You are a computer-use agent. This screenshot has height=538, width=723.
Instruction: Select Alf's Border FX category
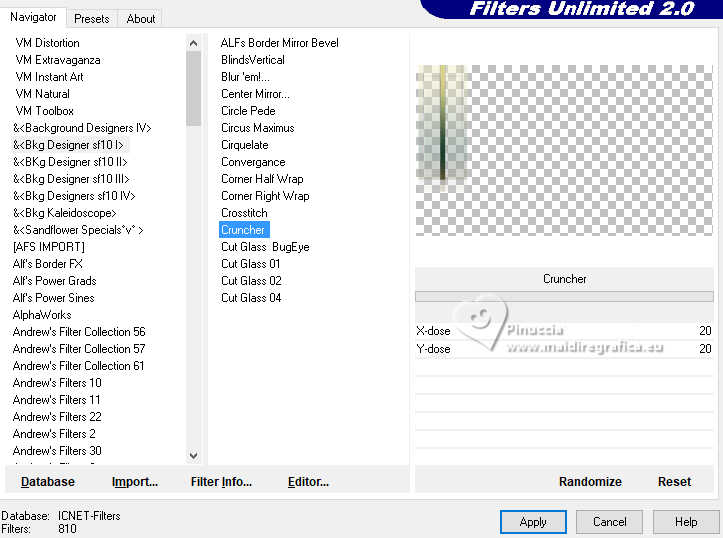tap(47, 264)
